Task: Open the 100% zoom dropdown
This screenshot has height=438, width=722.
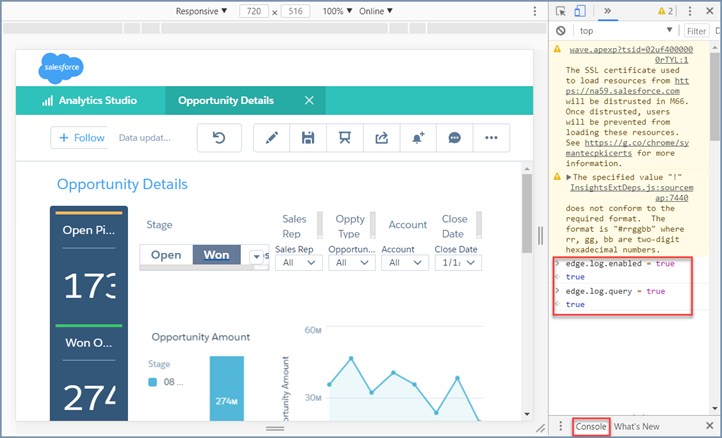Action: (337, 11)
